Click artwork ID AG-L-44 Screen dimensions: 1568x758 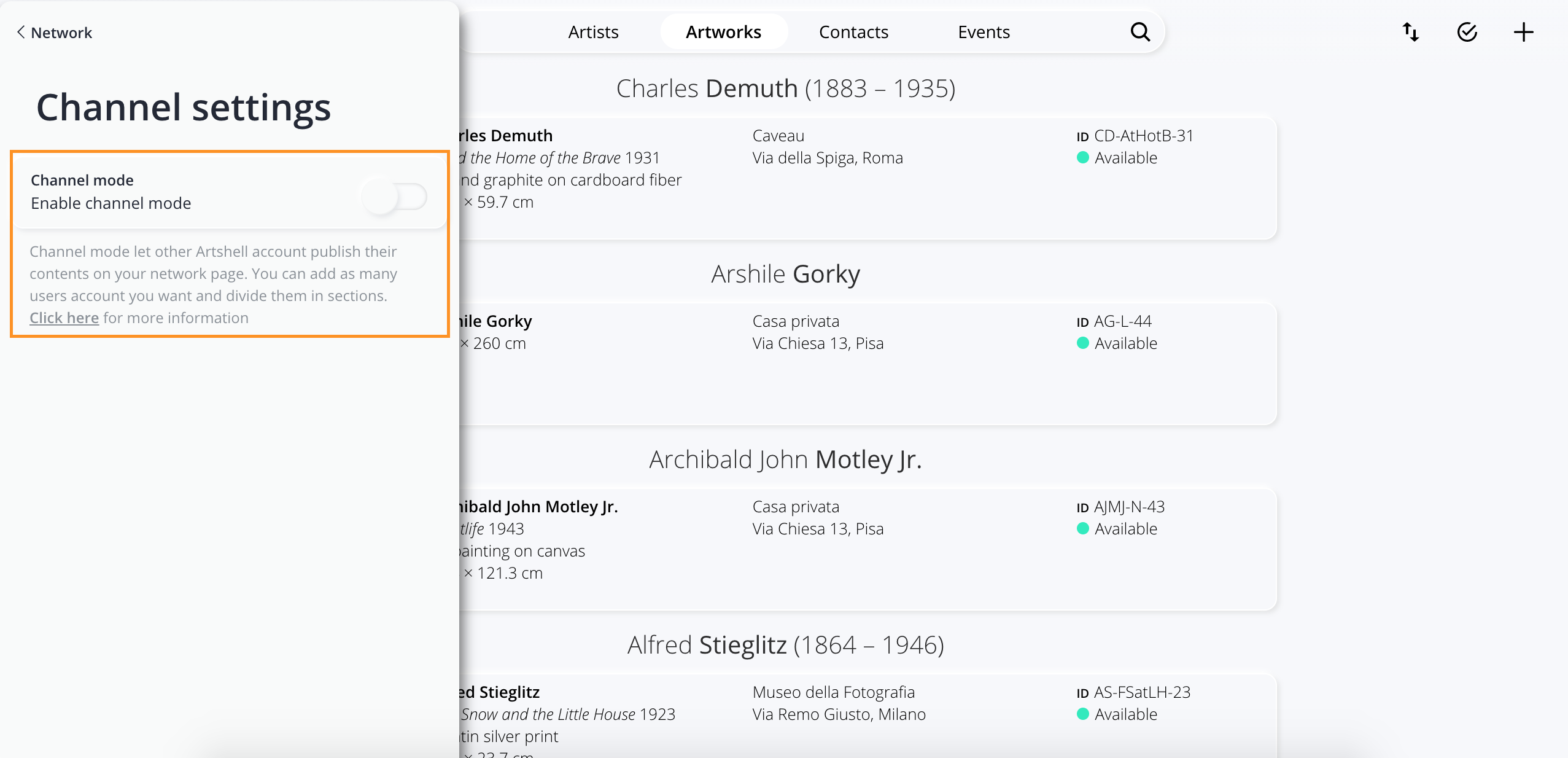(1114, 321)
